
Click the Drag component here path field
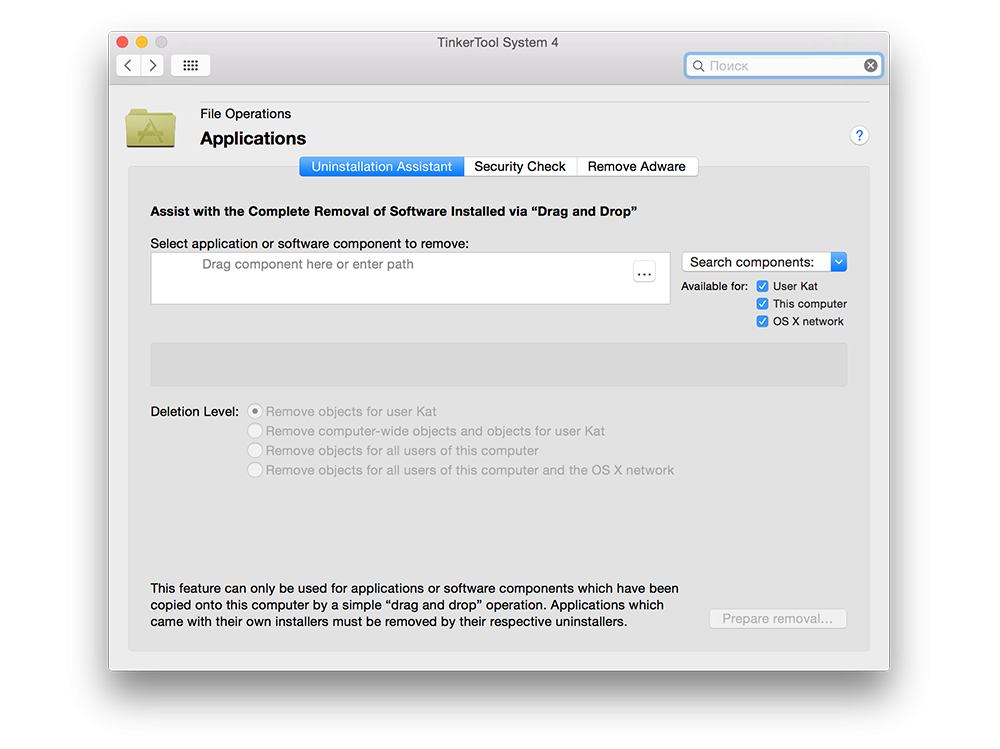(410, 278)
